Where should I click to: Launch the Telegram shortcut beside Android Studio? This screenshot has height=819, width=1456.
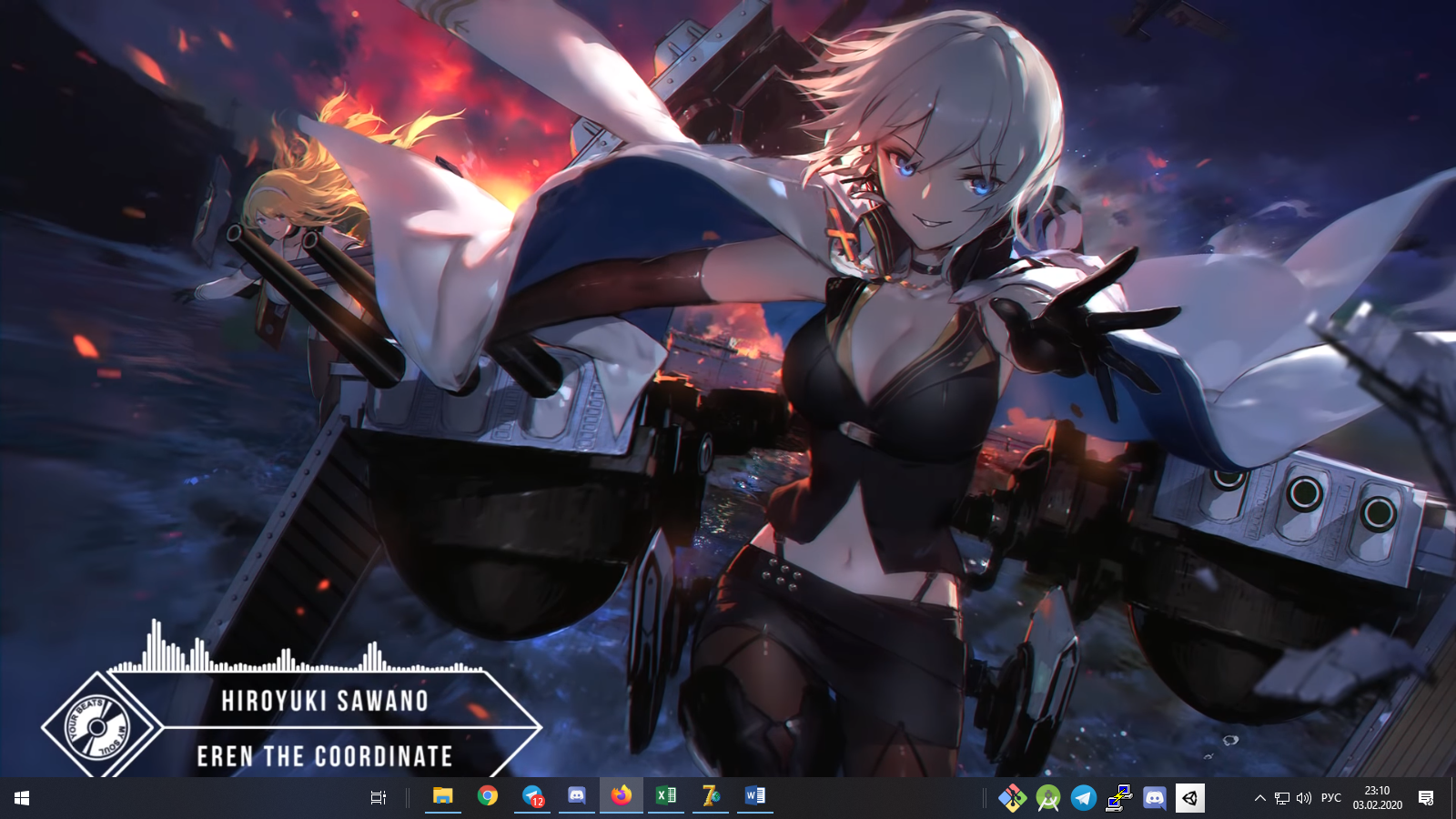(x=1083, y=798)
